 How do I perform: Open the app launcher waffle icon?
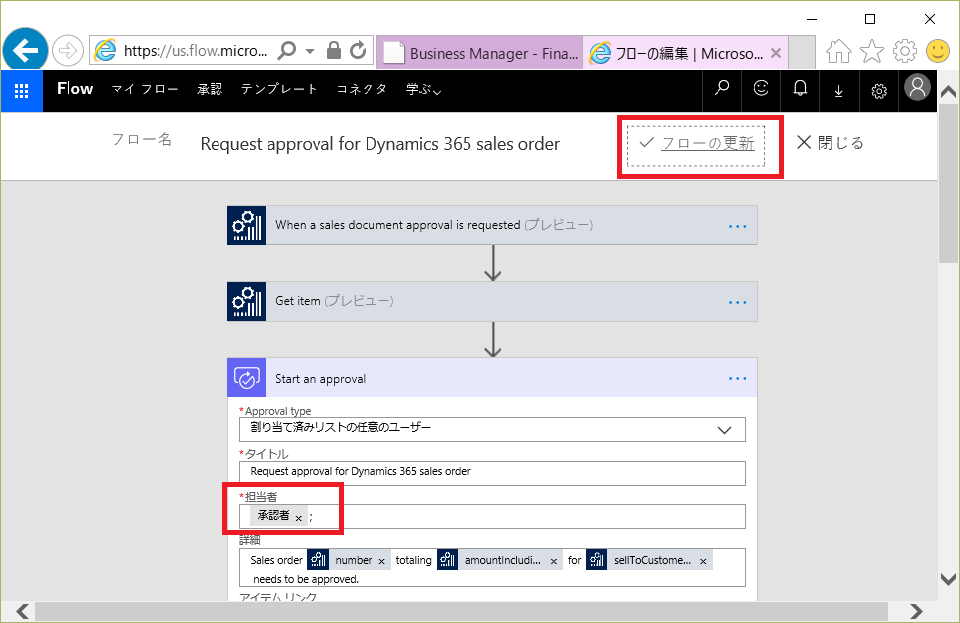click(x=21, y=91)
